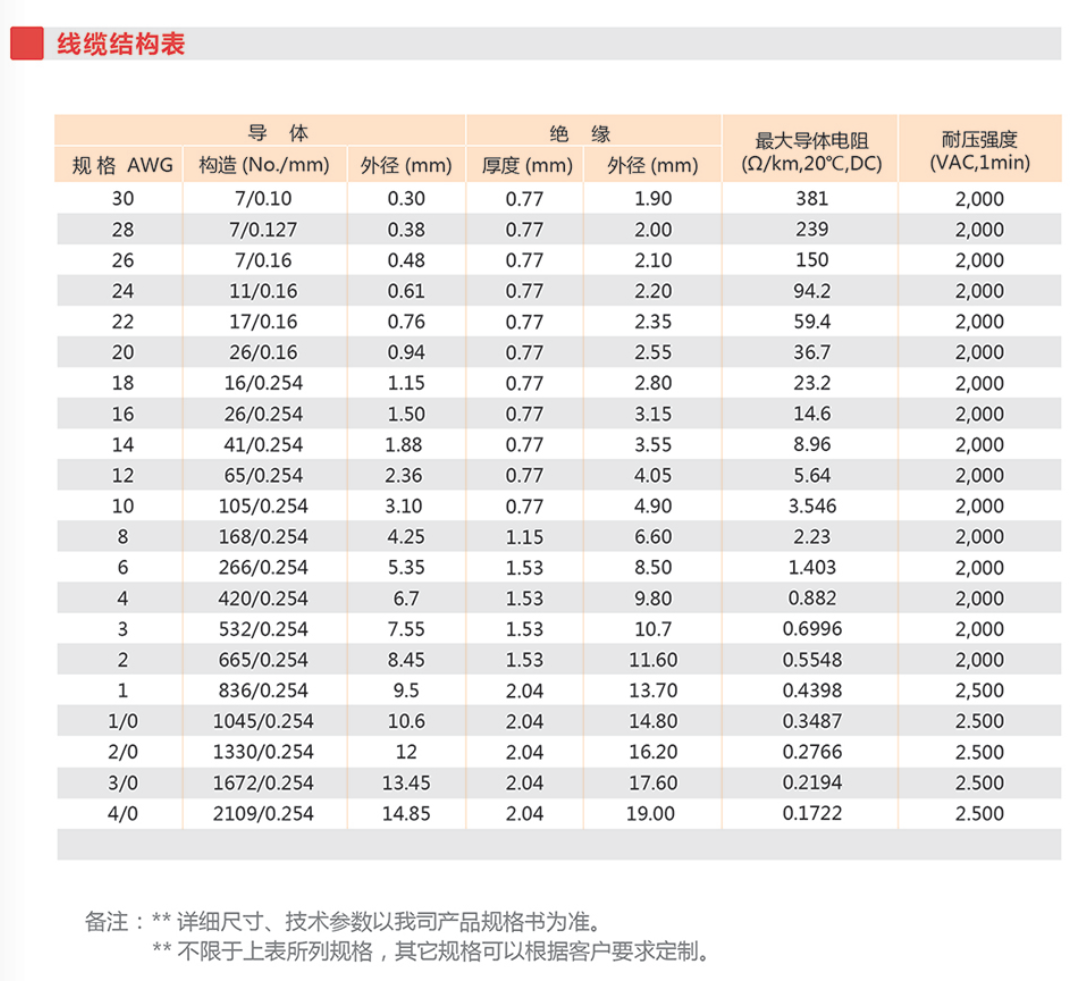Select the 0.6996 resistance cell

click(811, 629)
